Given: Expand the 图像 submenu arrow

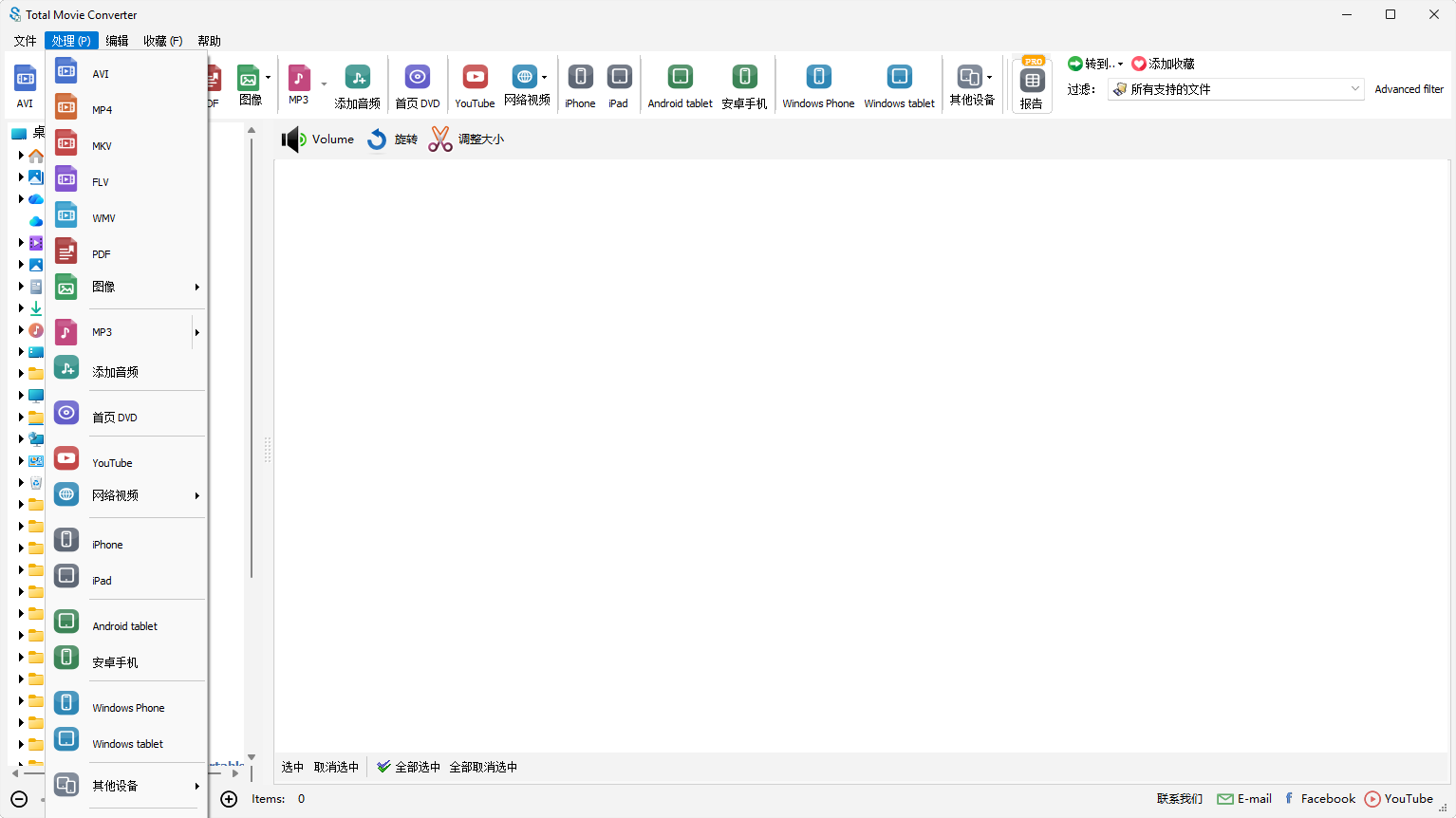Looking at the screenshot, I should click(x=197, y=287).
